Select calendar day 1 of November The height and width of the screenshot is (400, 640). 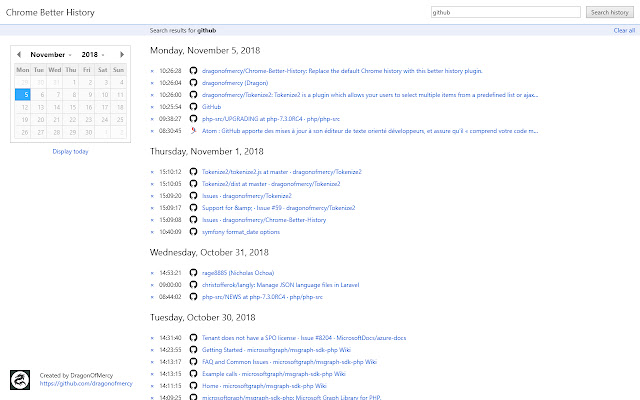click(x=71, y=82)
